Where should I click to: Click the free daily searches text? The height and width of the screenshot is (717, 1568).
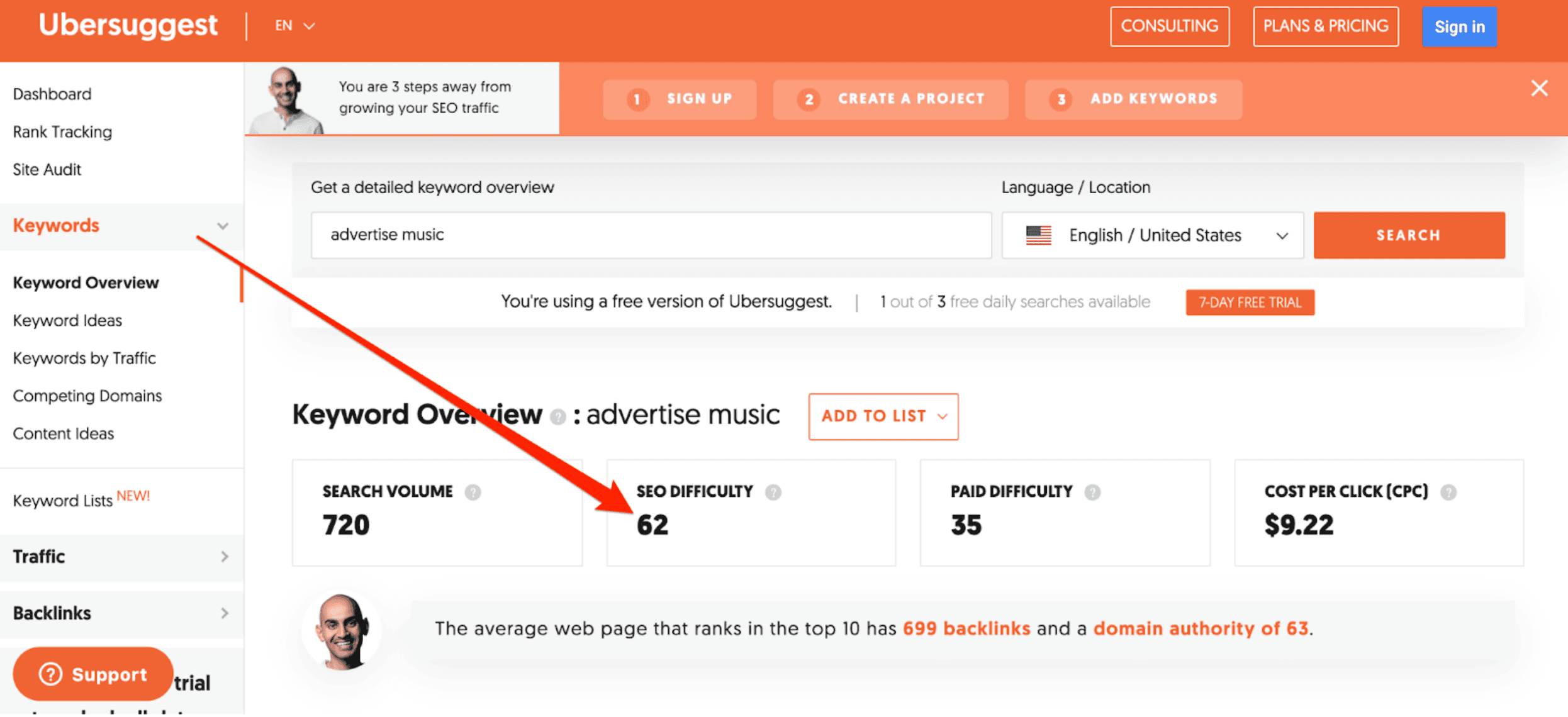click(1015, 302)
